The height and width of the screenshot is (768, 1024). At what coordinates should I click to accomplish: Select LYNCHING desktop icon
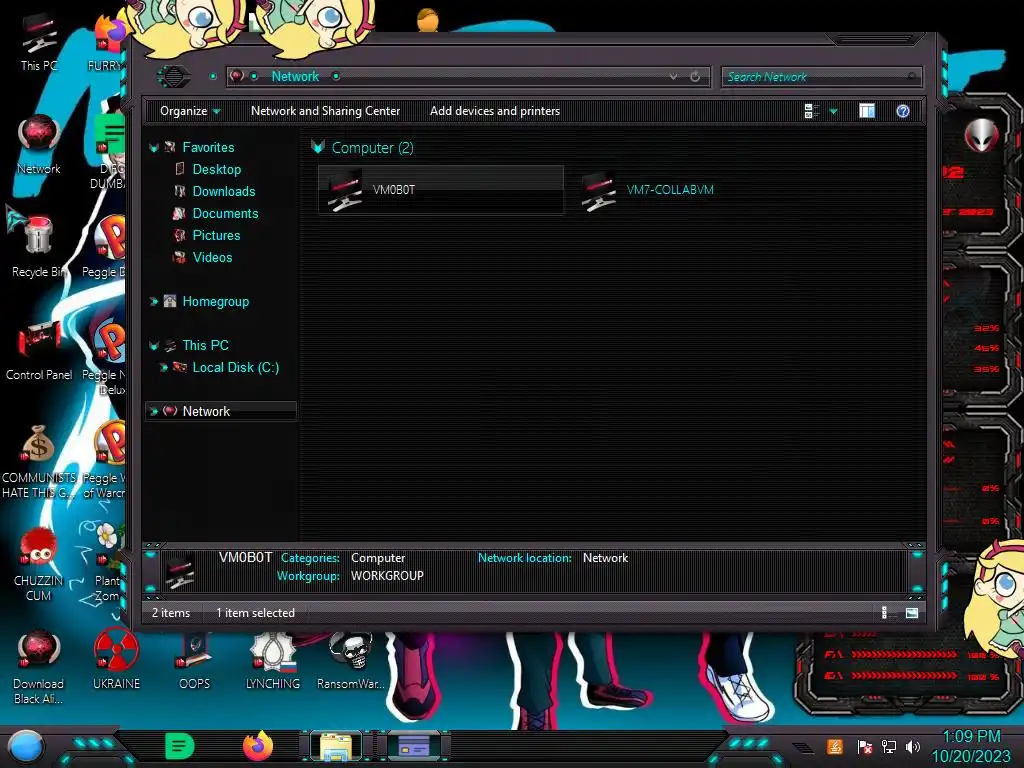tap(273, 660)
